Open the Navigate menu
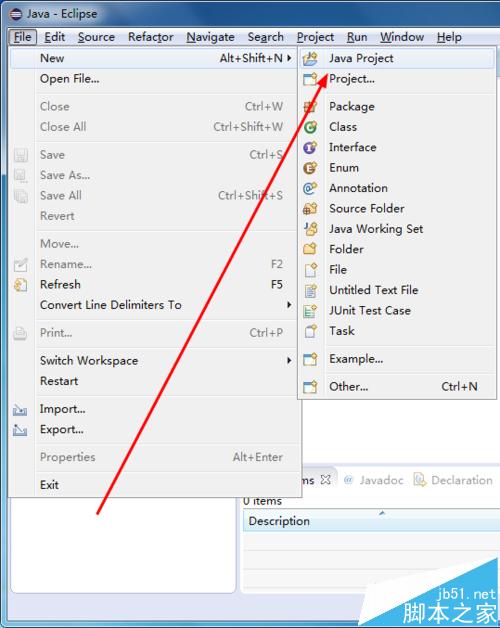 (210, 37)
